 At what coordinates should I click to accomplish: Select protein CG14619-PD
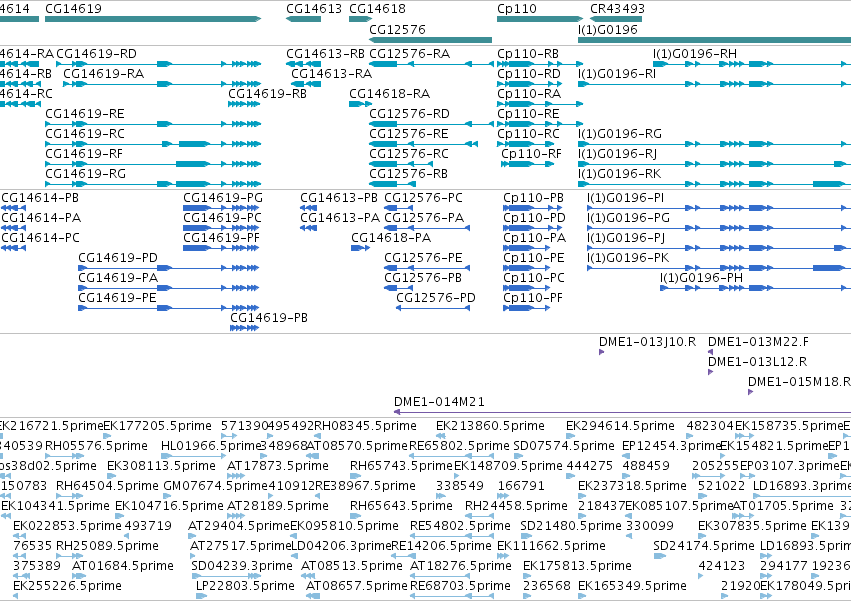pos(118,258)
